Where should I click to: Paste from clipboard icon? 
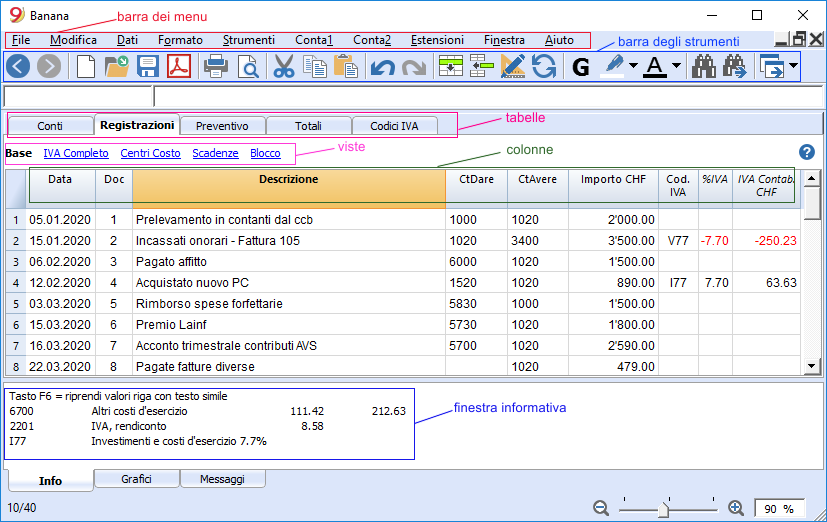(x=346, y=66)
